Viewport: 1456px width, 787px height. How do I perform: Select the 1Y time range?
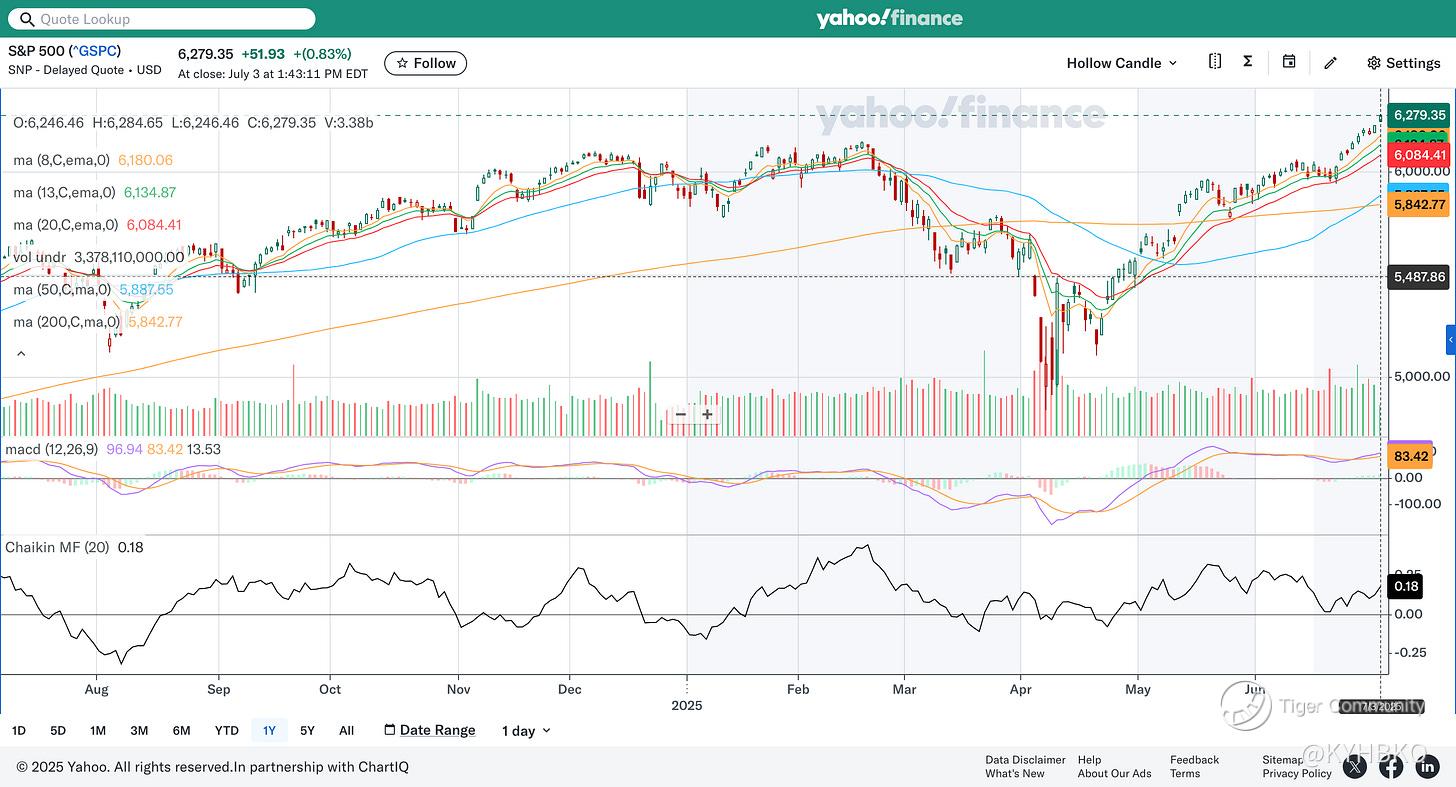(x=269, y=731)
